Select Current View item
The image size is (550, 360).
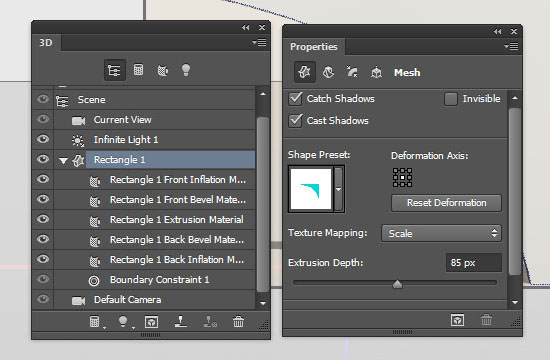click(x=155, y=120)
